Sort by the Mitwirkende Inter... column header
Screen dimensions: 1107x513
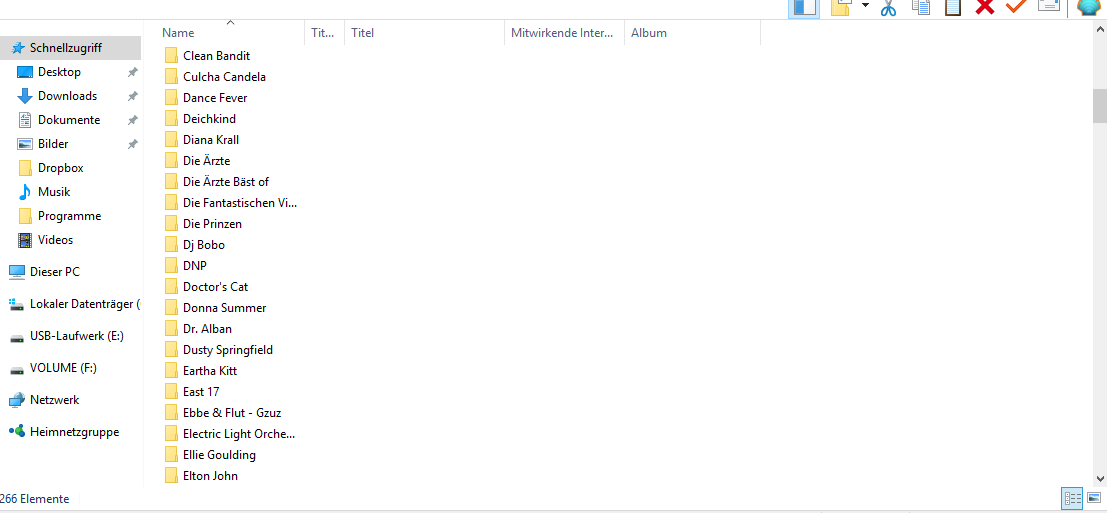564,33
